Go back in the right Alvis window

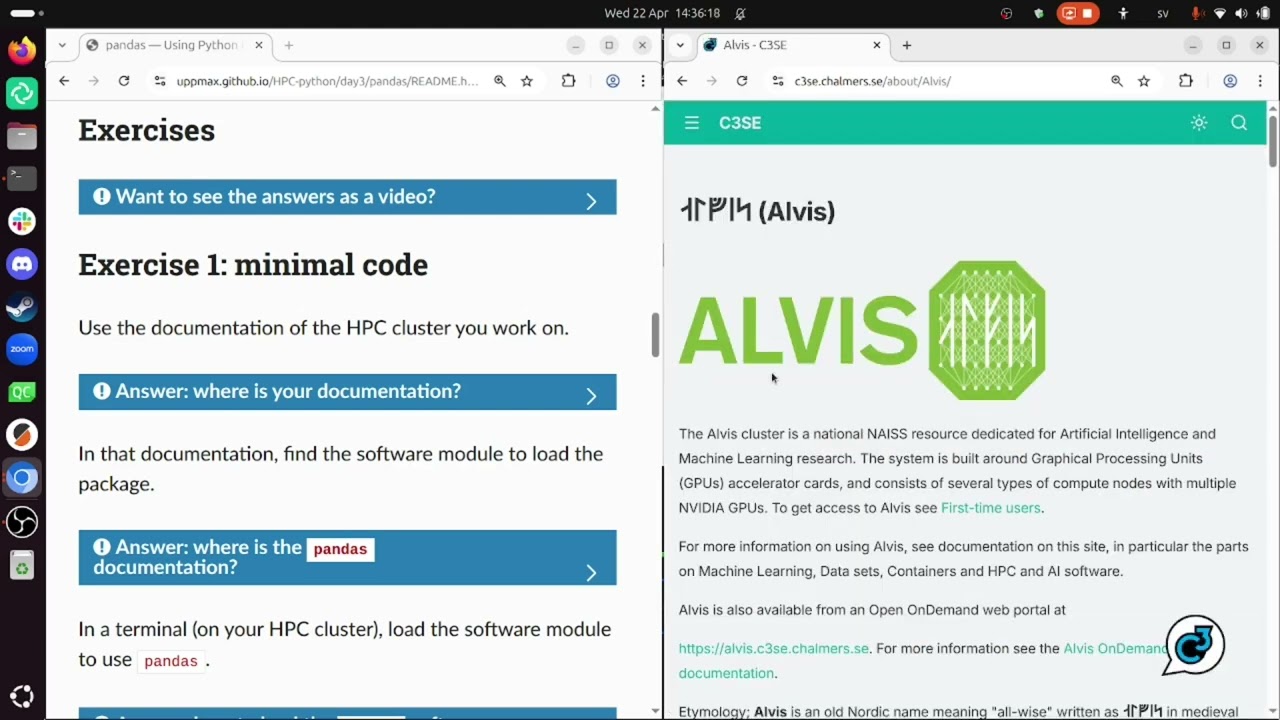pyautogui.click(x=682, y=81)
